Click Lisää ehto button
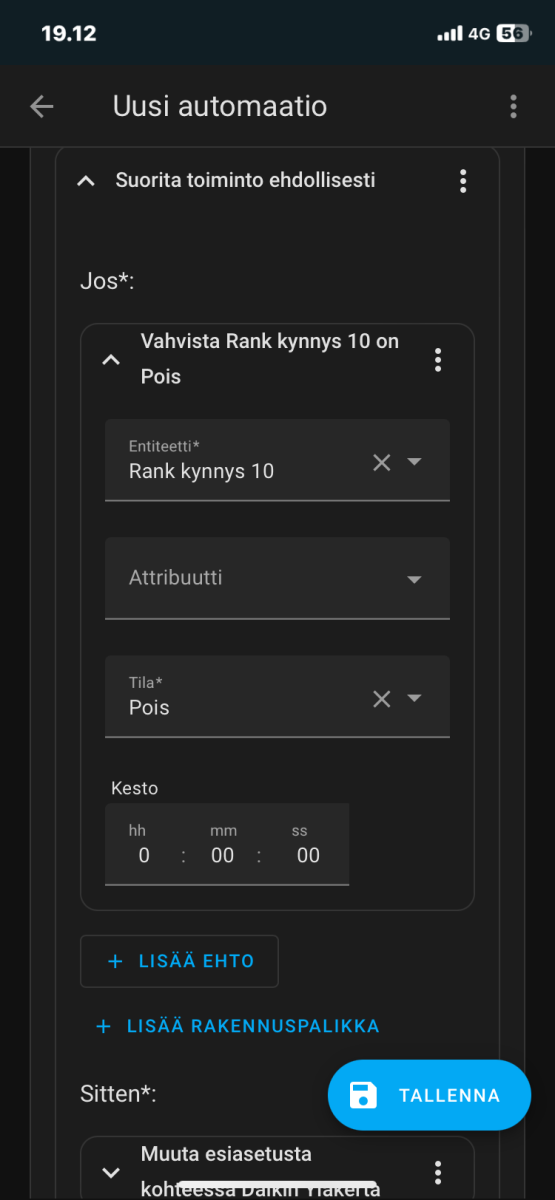Image resolution: width=555 pixels, height=1200 pixels. tap(179, 961)
